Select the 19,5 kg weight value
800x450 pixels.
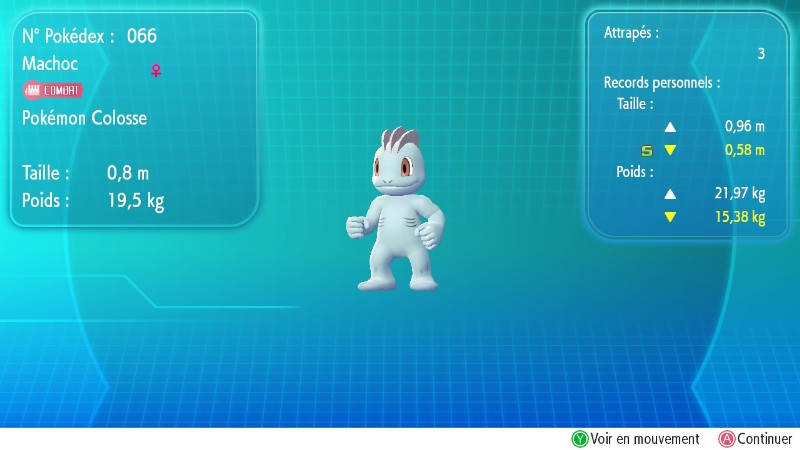click(135, 200)
